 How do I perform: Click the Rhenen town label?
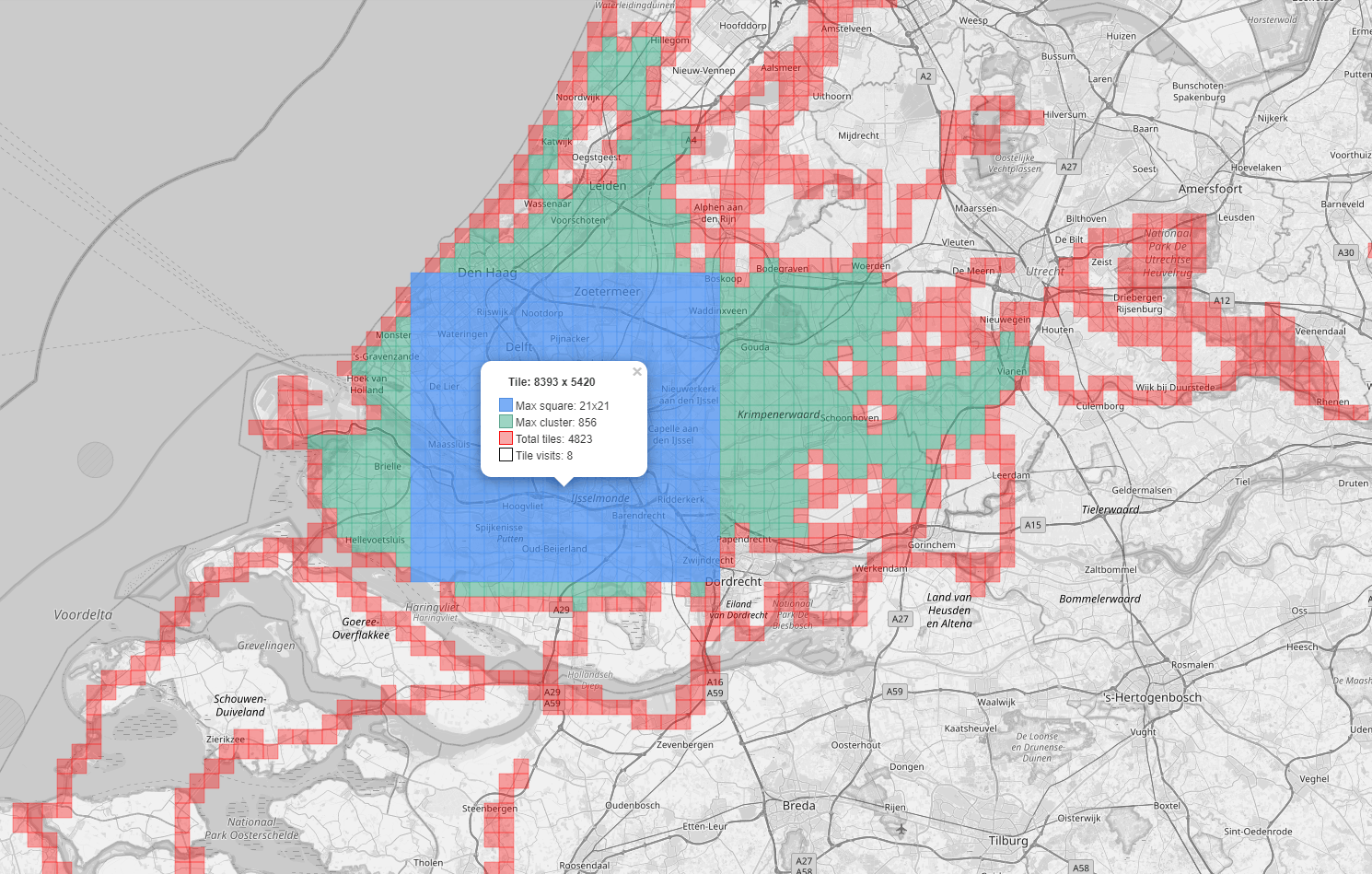click(1333, 402)
